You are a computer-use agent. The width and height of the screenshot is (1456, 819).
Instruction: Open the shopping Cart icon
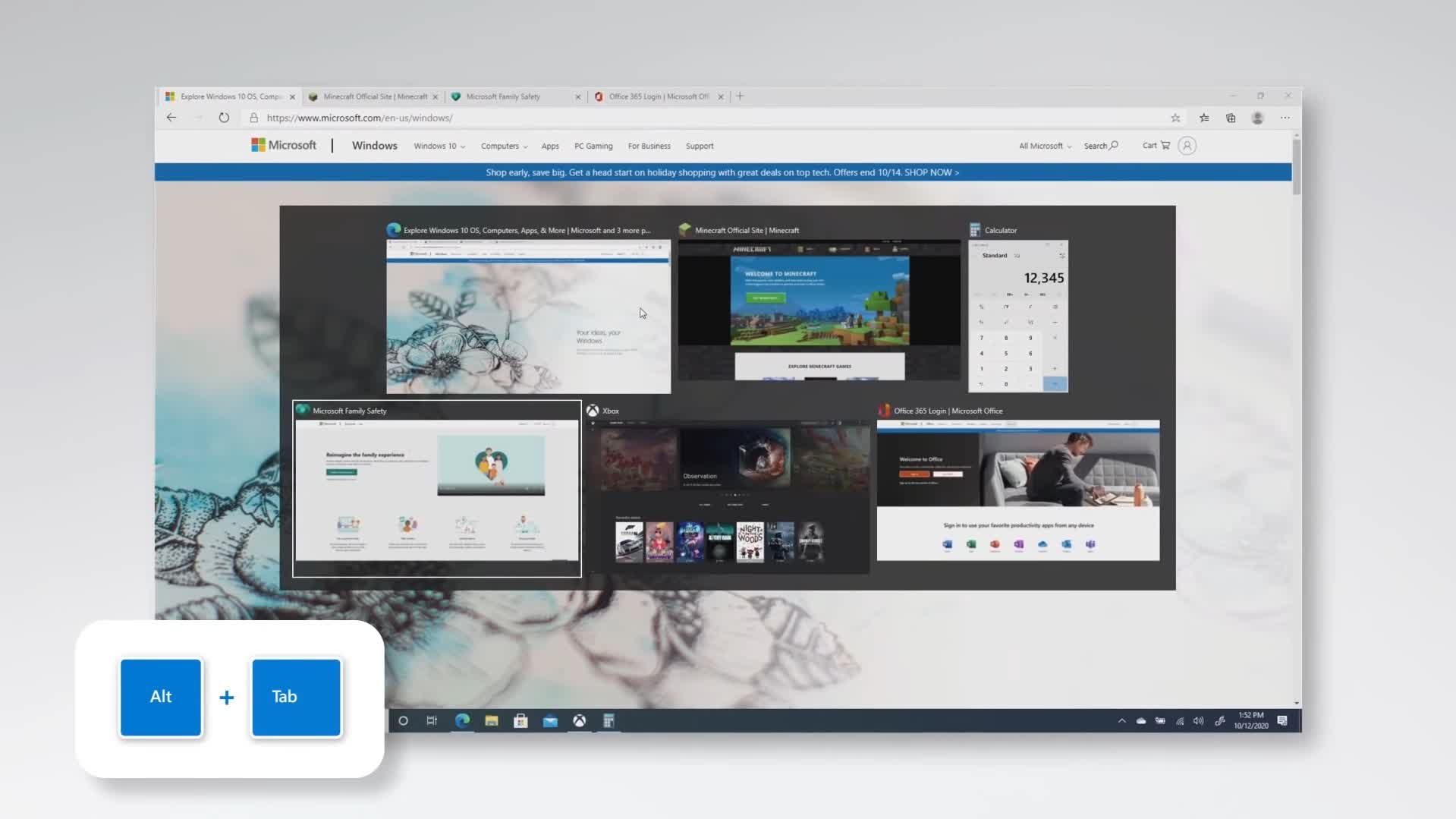tap(1156, 145)
